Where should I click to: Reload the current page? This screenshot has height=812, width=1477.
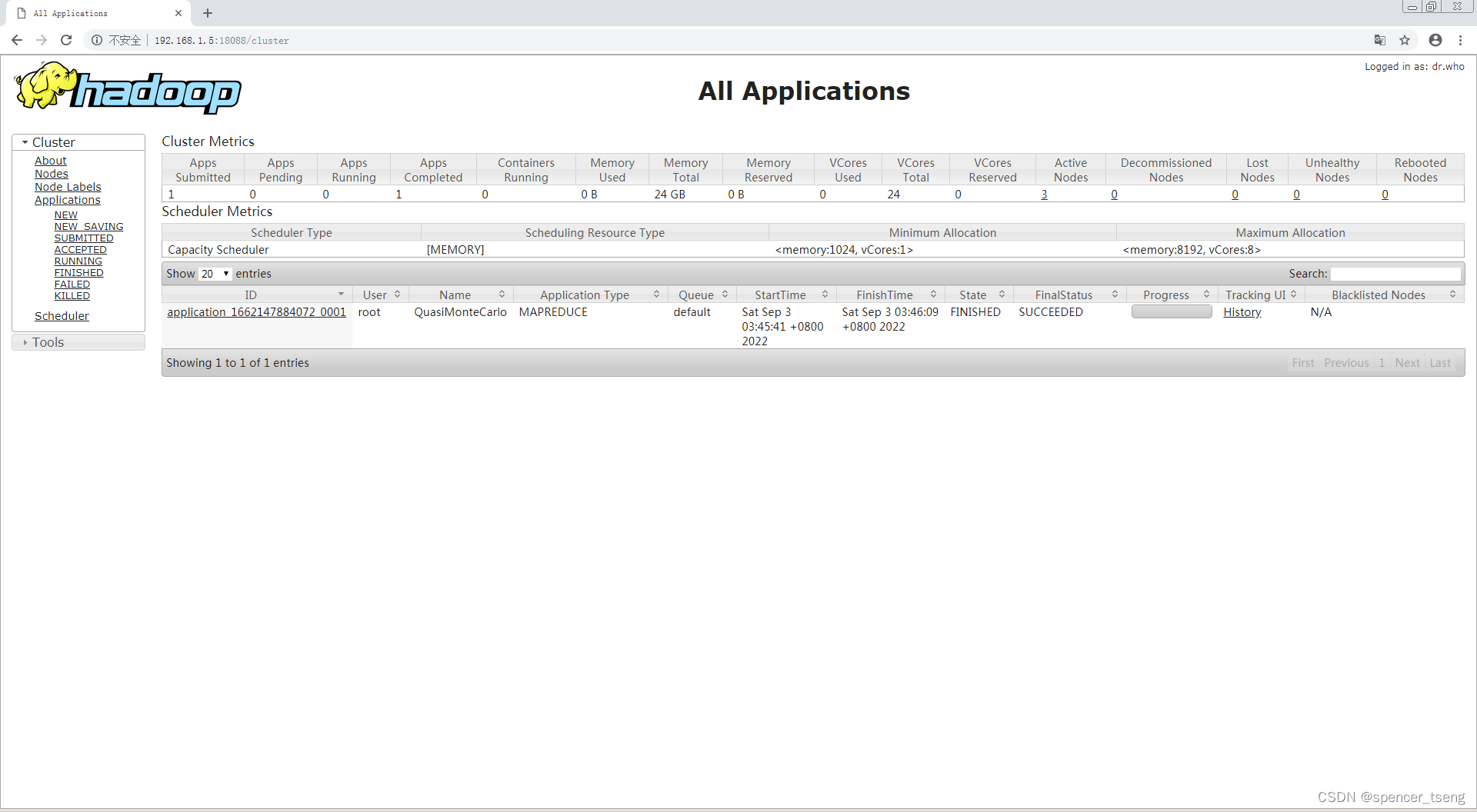click(x=66, y=40)
